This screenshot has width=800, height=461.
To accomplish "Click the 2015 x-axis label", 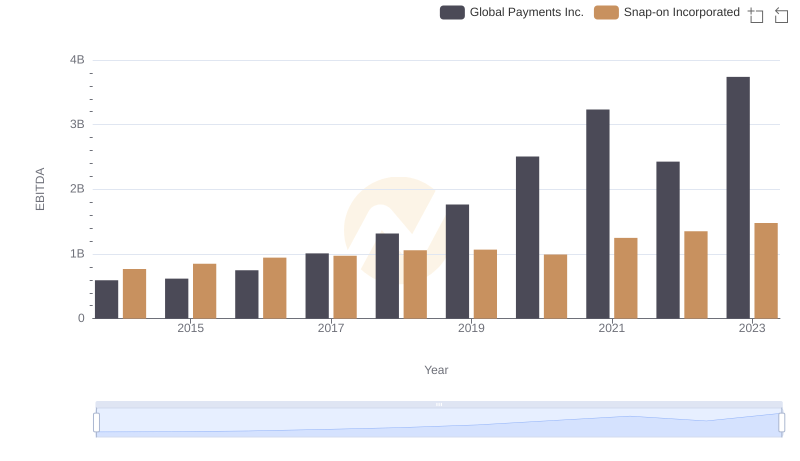I will pyautogui.click(x=190, y=328).
